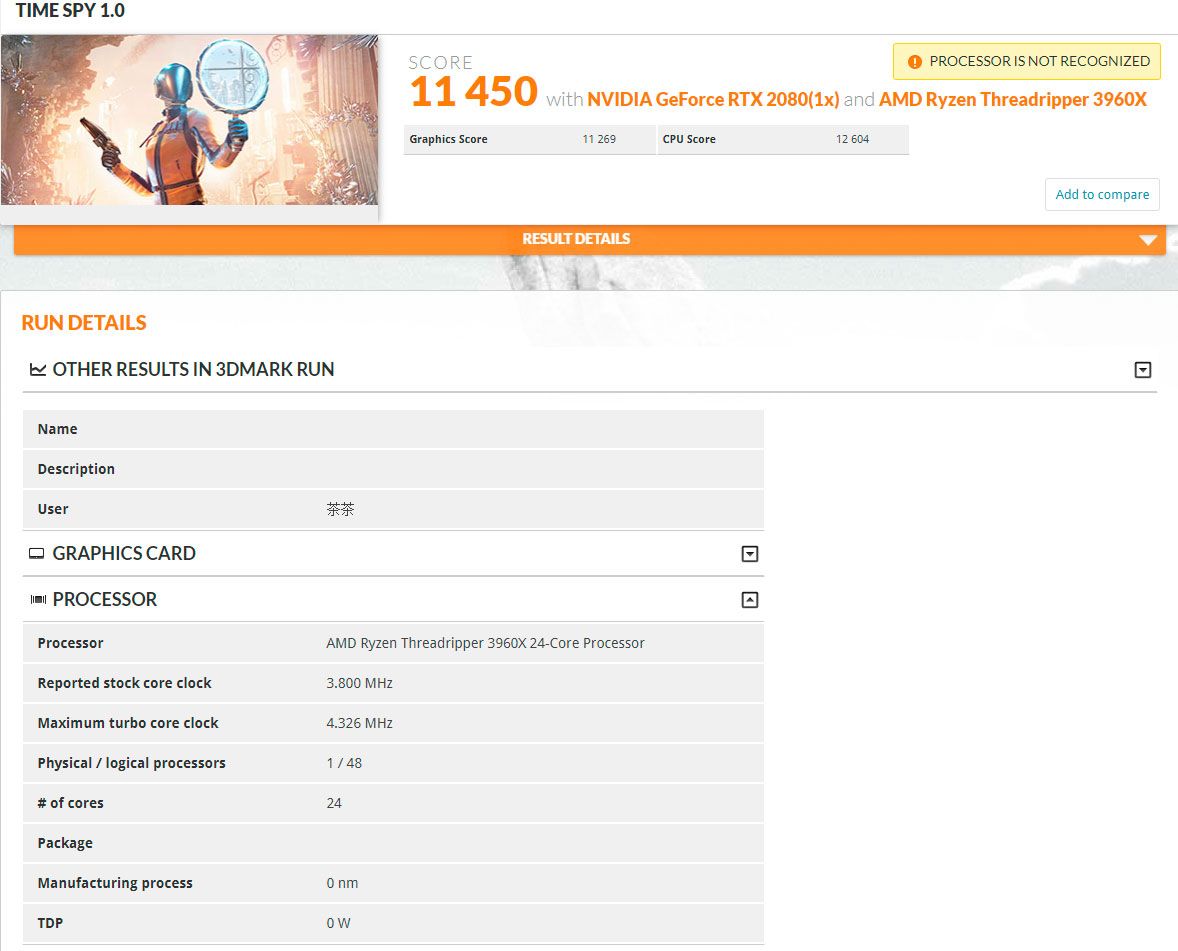The width and height of the screenshot is (1178, 951).
Task: Click the Time Spy benchmark thumbnail image
Action: point(189,120)
